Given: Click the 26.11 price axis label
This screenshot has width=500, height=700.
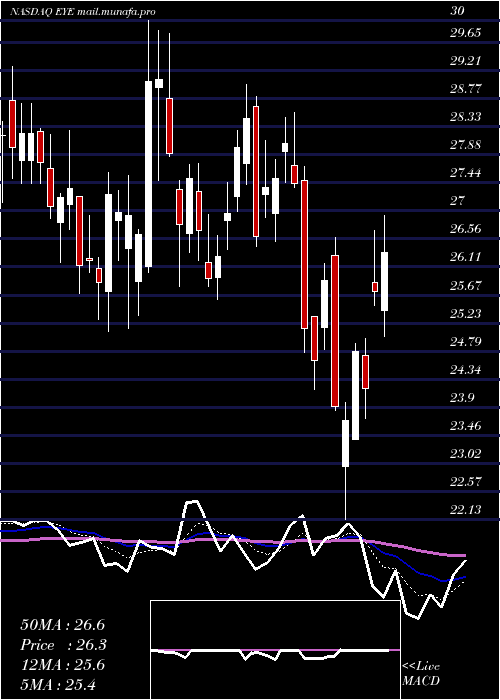Looking at the screenshot, I should (x=466, y=257).
